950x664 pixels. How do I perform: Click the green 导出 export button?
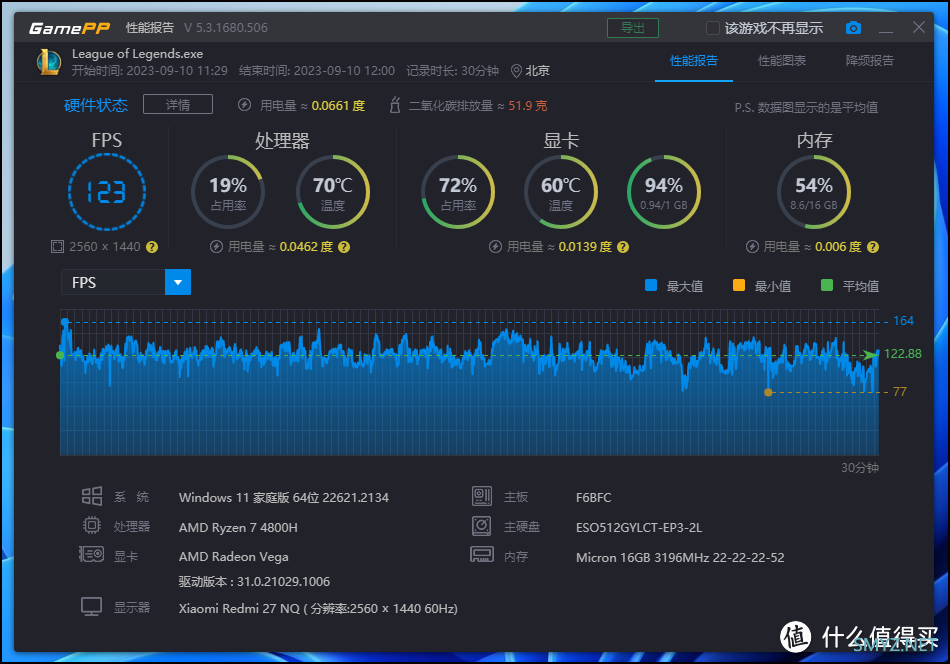click(633, 28)
